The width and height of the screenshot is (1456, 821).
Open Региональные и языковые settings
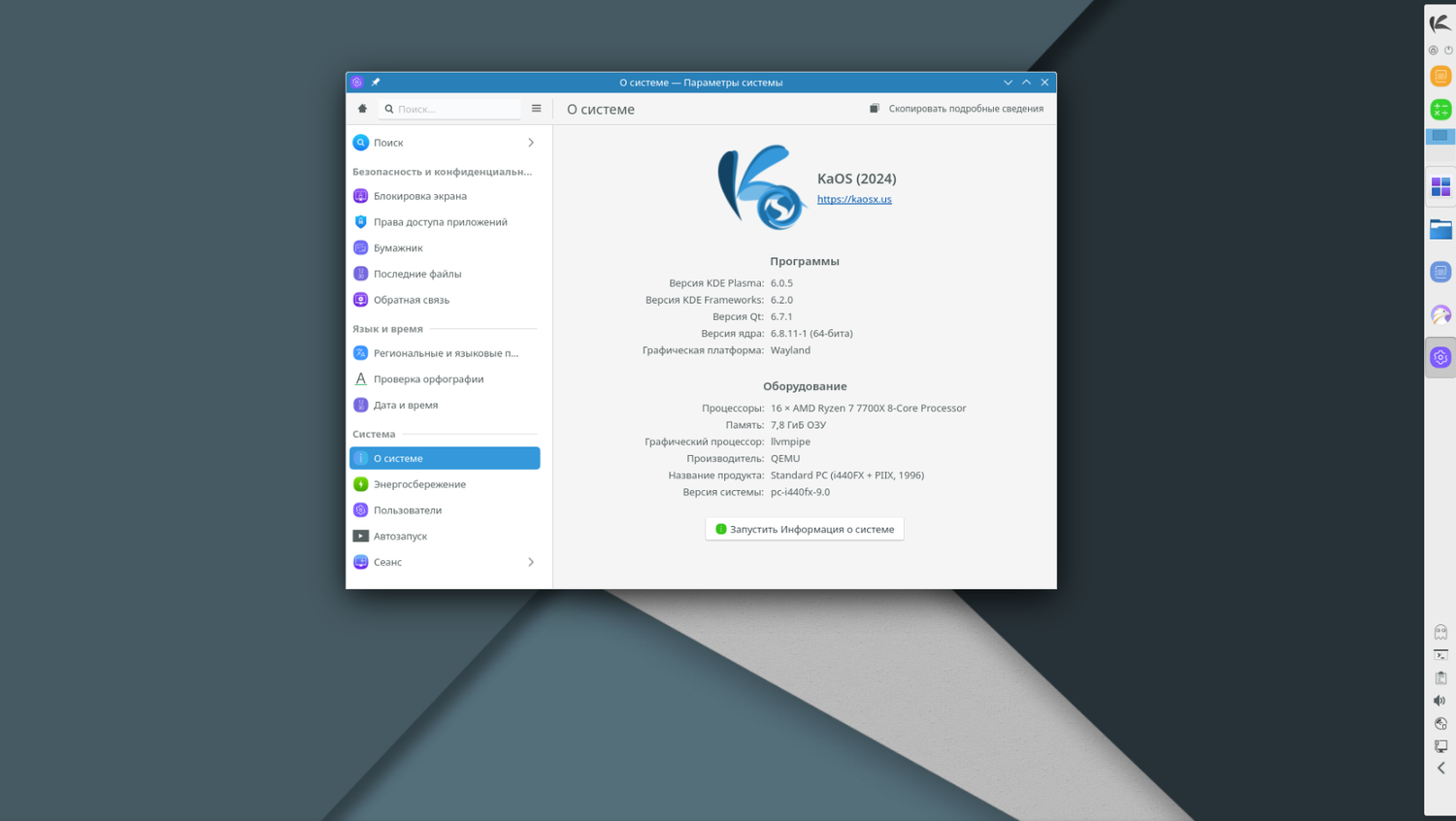point(445,353)
